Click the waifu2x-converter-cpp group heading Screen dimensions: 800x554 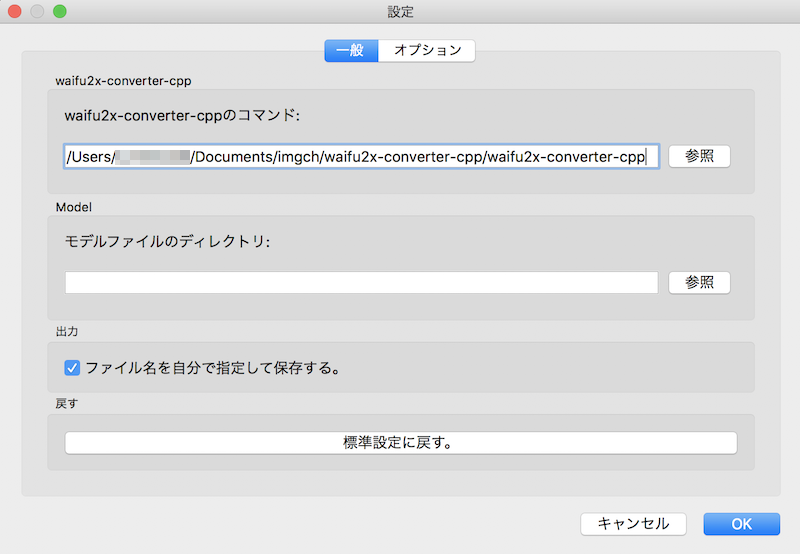click(123, 80)
